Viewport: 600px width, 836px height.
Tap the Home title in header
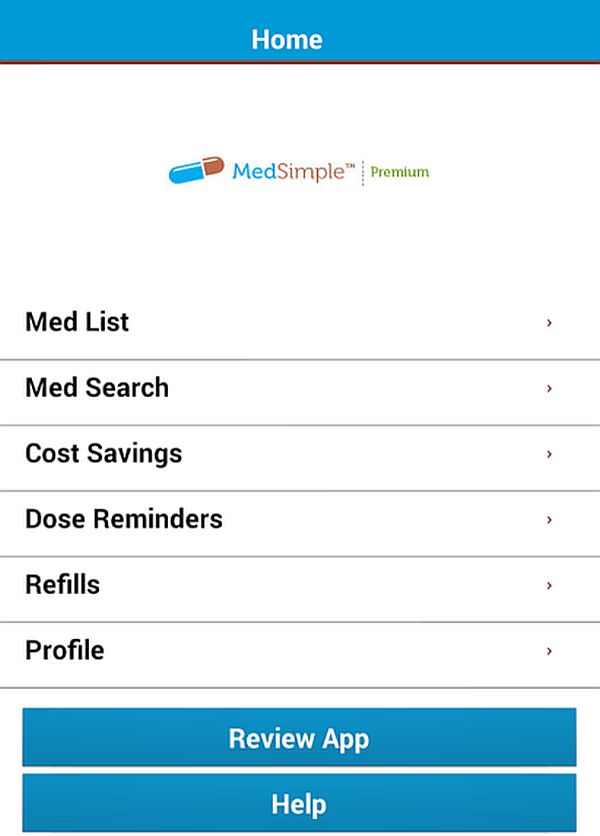pyautogui.click(x=287, y=39)
